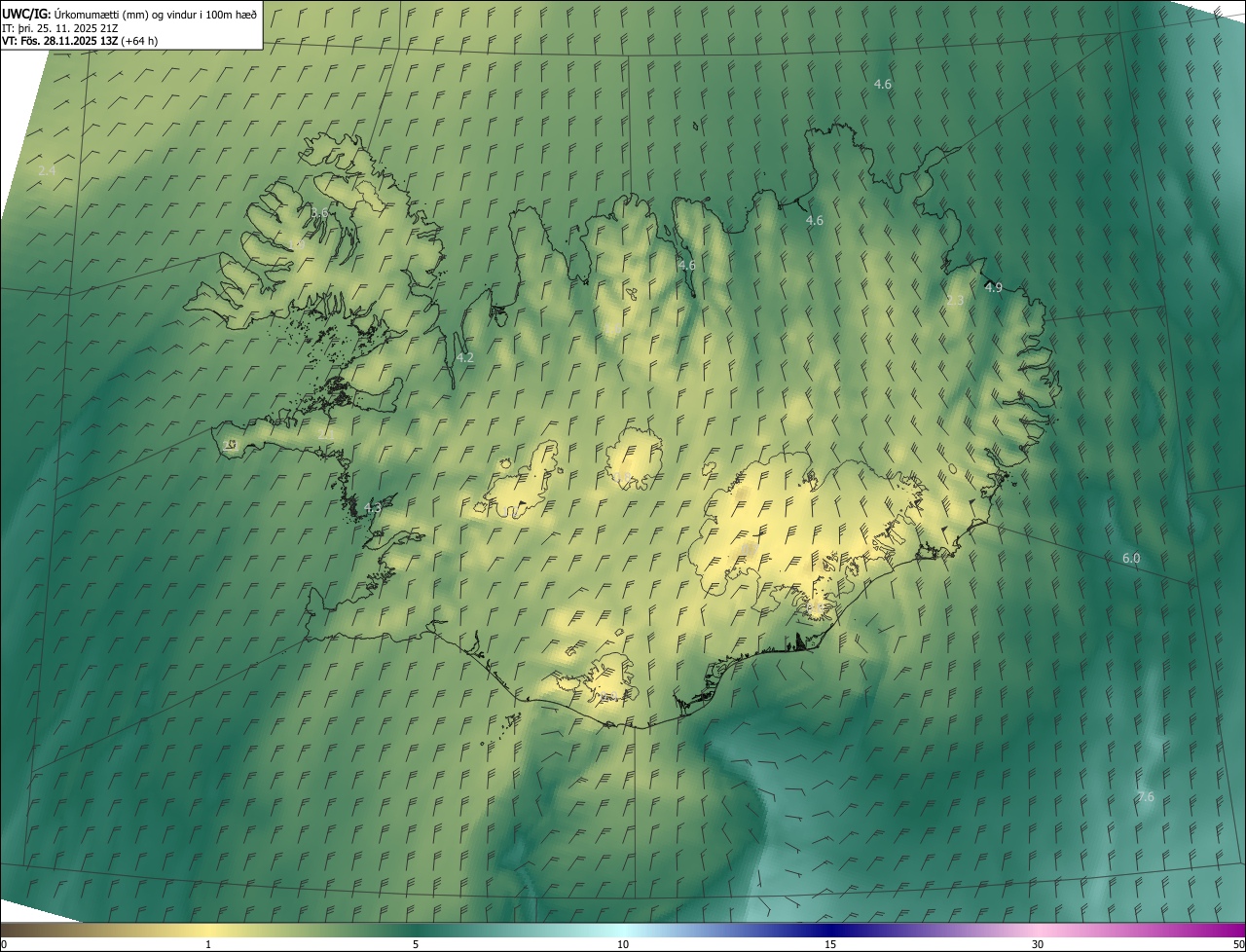Click the round Hofsjökull glacier outline in central Iceland
This screenshot has height=952, width=1246.
tap(634, 458)
